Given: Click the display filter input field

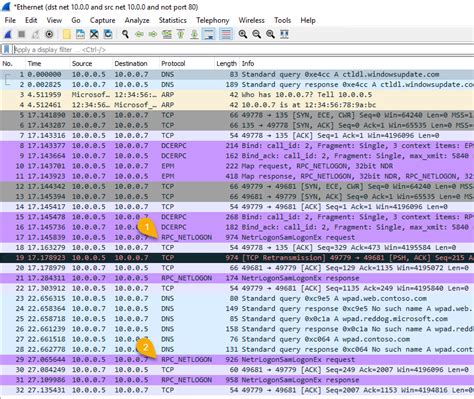Looking at the screenshot, I should 243,50.
